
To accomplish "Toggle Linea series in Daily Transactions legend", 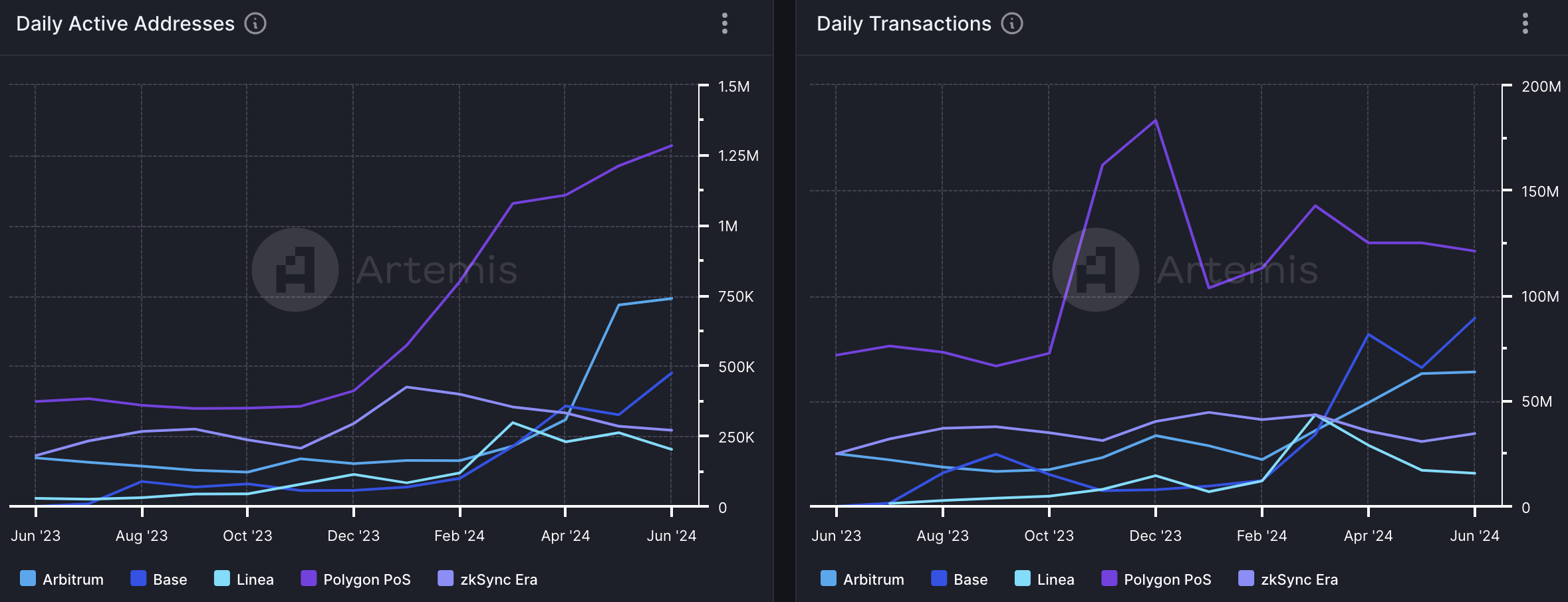I will (x=1045, y=579).
